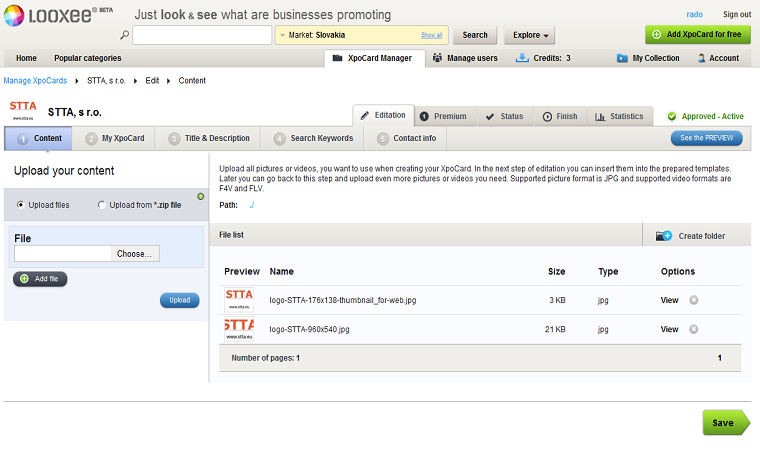The width and height of the screenshot is (760, 450).
Task: Open the Home menu item
Action: (x=26, y=58)
